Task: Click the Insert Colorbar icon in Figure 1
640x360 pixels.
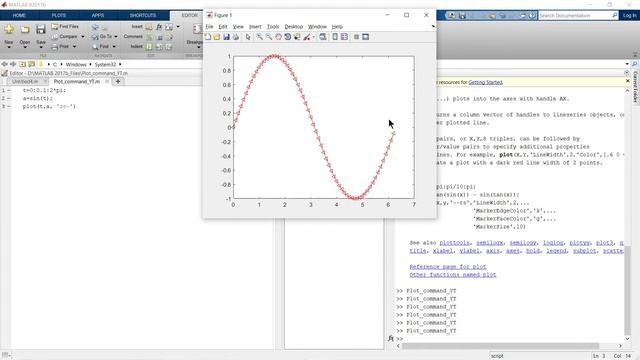Action: [x=335, y=37]
